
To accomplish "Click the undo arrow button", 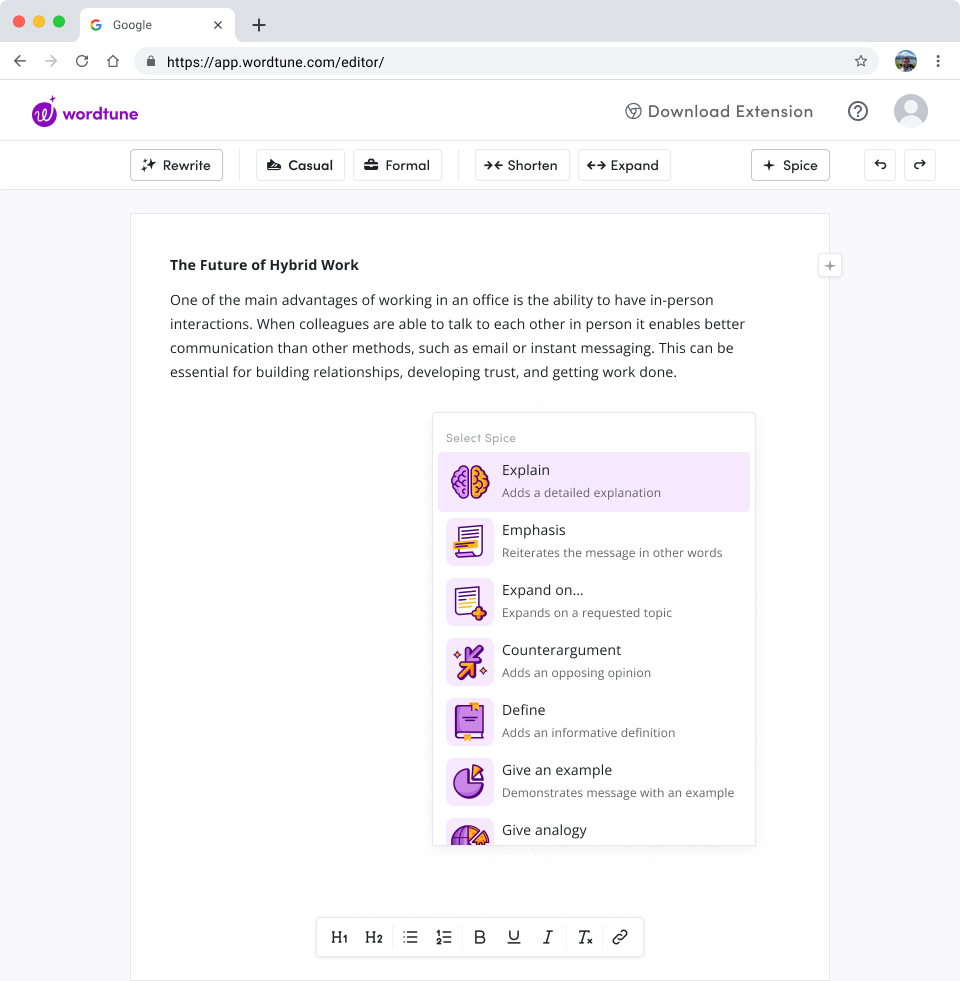I will (x=880, y=165).
